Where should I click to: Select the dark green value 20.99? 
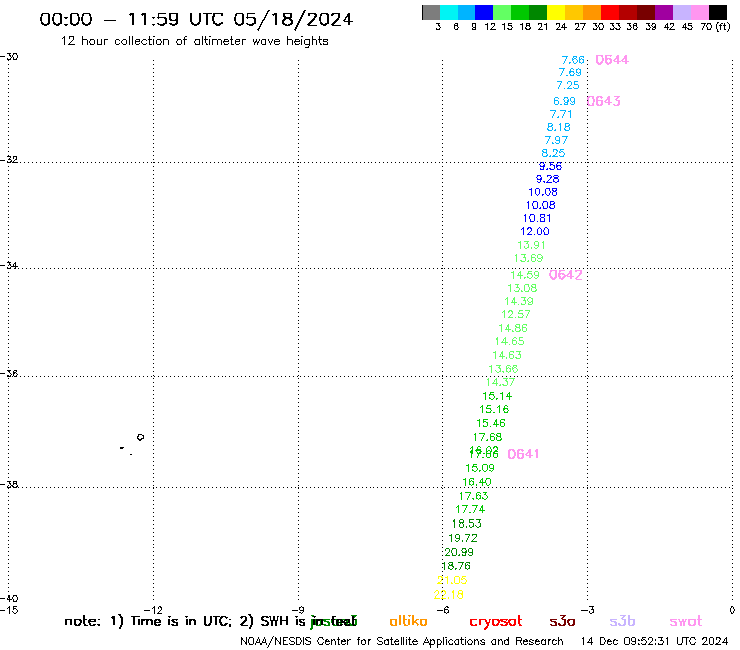tap(459, 552)
